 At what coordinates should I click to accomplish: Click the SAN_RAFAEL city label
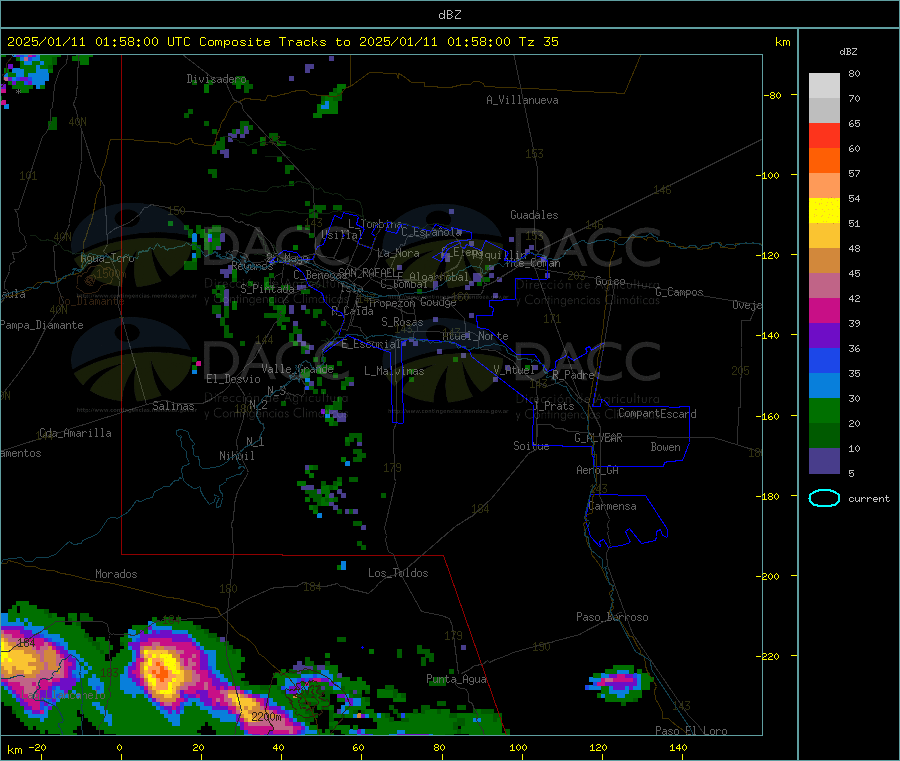coord(366,272)
